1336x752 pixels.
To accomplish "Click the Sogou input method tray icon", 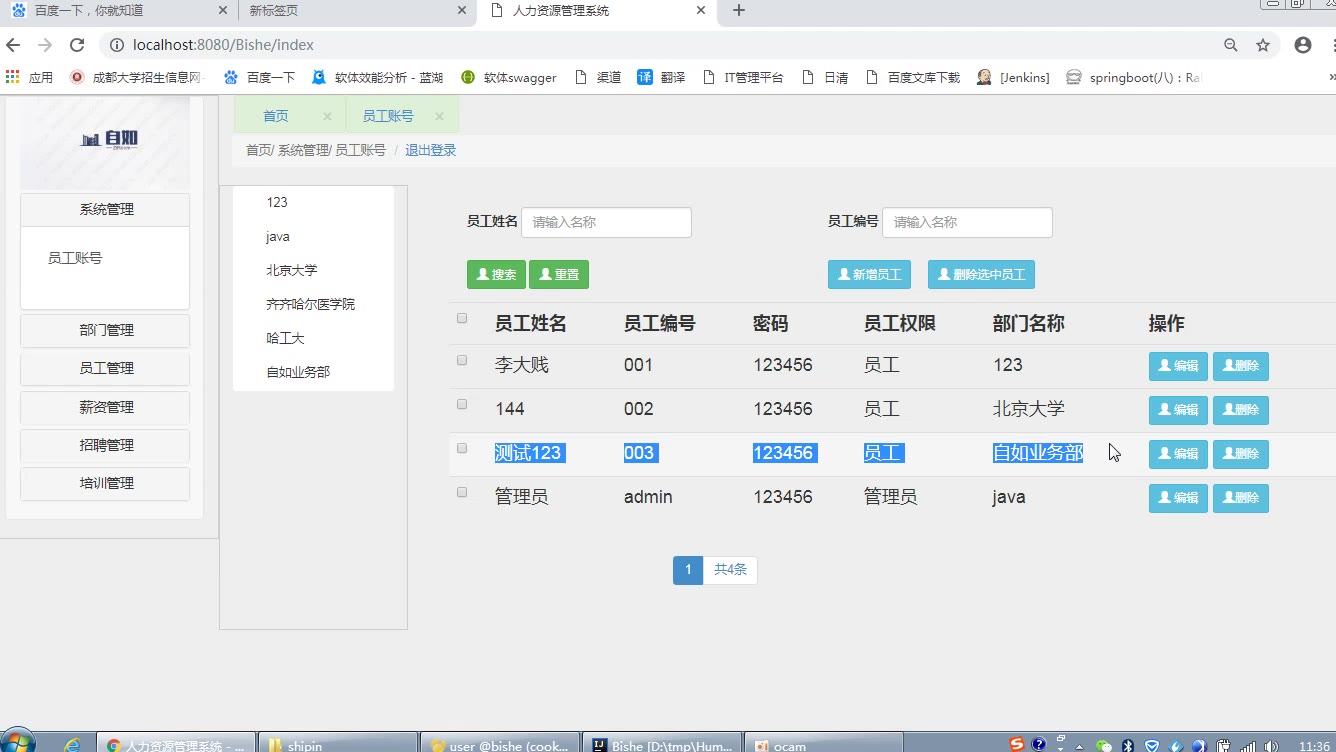I will click(x=1017, y=745).
